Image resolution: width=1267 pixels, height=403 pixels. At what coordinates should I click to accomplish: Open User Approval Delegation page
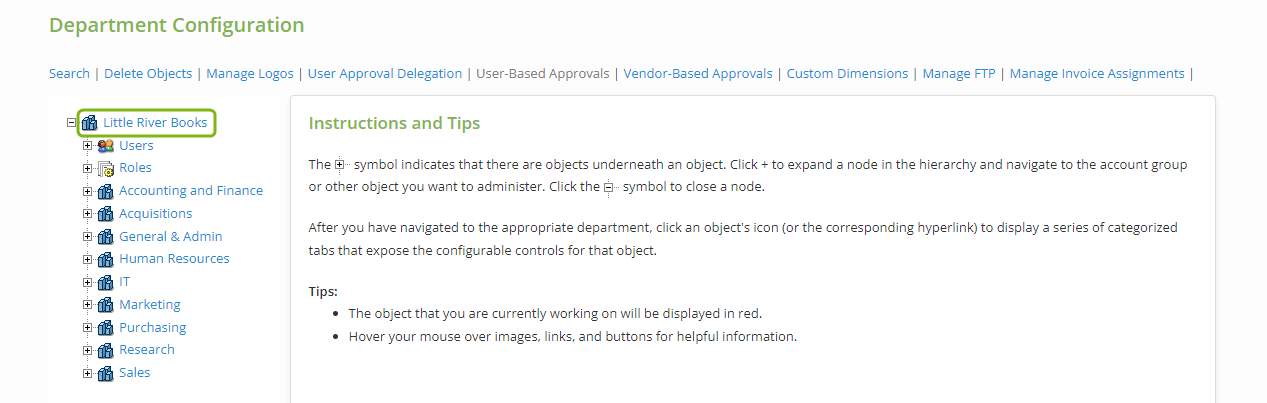tap(385, 73)
